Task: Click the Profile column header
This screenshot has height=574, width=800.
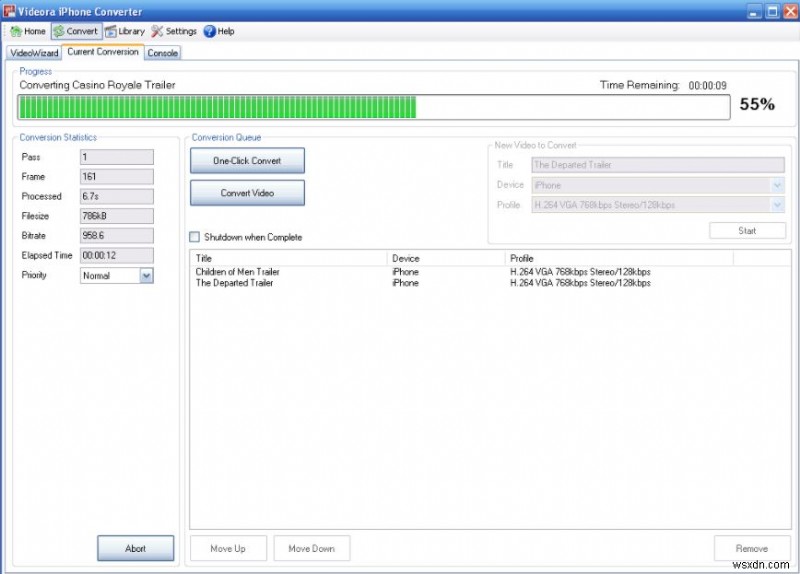Action: 619,258
